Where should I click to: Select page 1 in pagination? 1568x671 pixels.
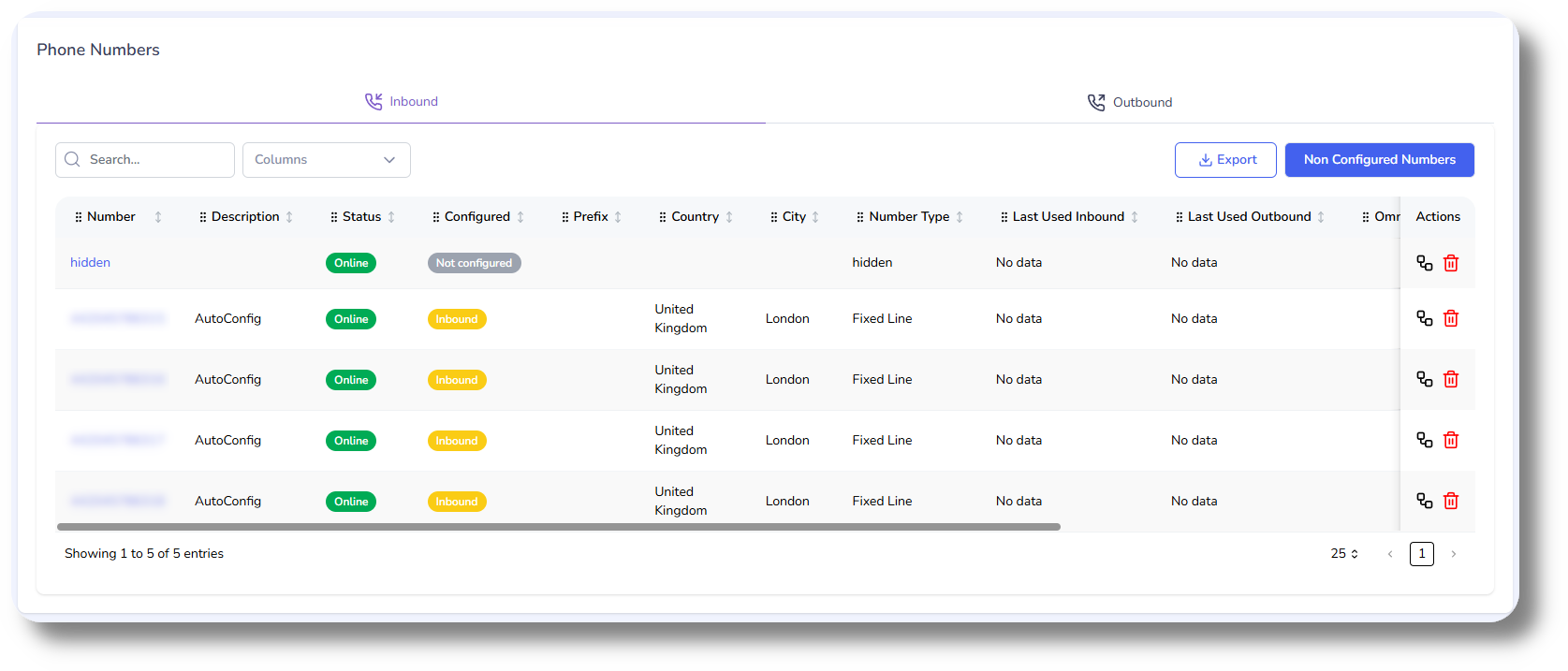[1421, 554]
